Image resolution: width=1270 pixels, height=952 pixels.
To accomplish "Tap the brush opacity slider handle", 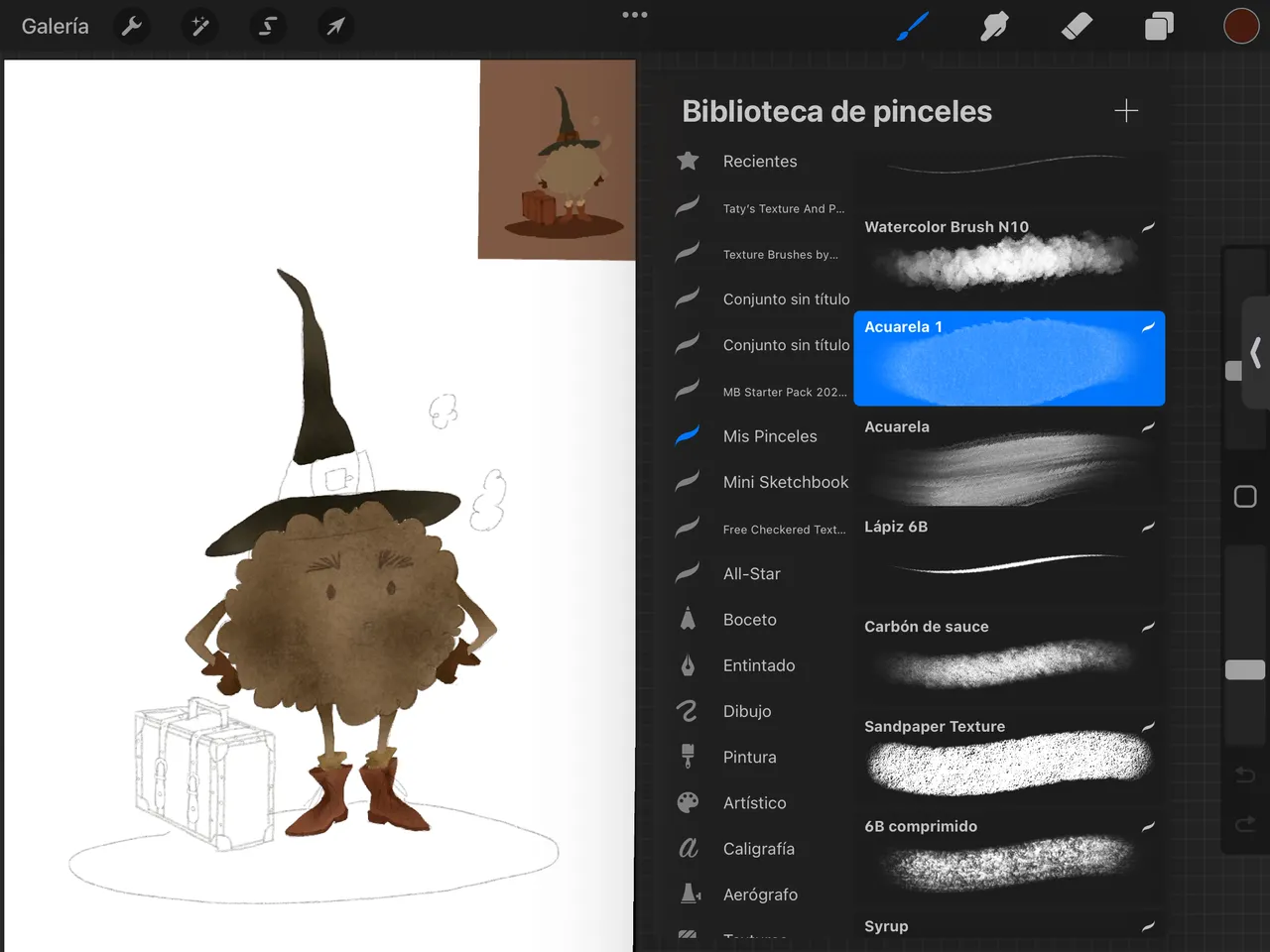I will pyautogui.click(x=1245, y=670).
